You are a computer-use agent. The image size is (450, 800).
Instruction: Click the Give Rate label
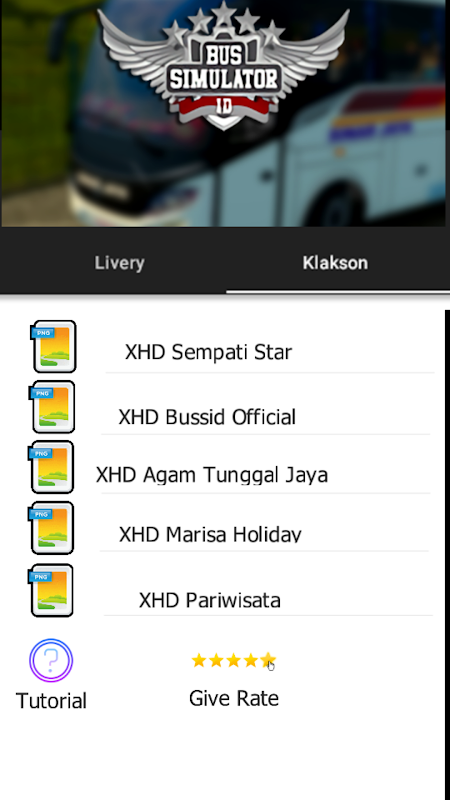pyautogui.click(x=234, y=698)
